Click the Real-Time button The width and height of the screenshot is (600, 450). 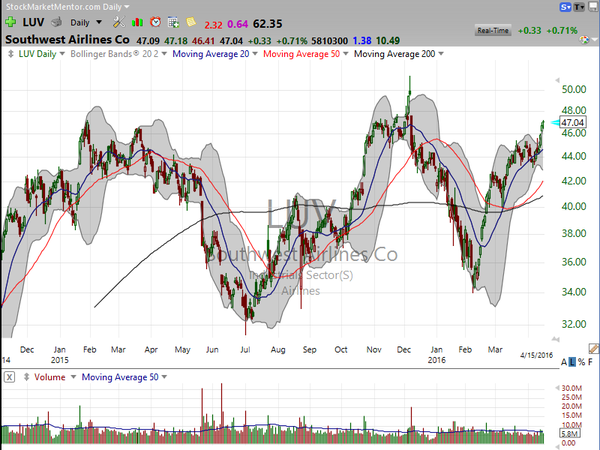493,30
